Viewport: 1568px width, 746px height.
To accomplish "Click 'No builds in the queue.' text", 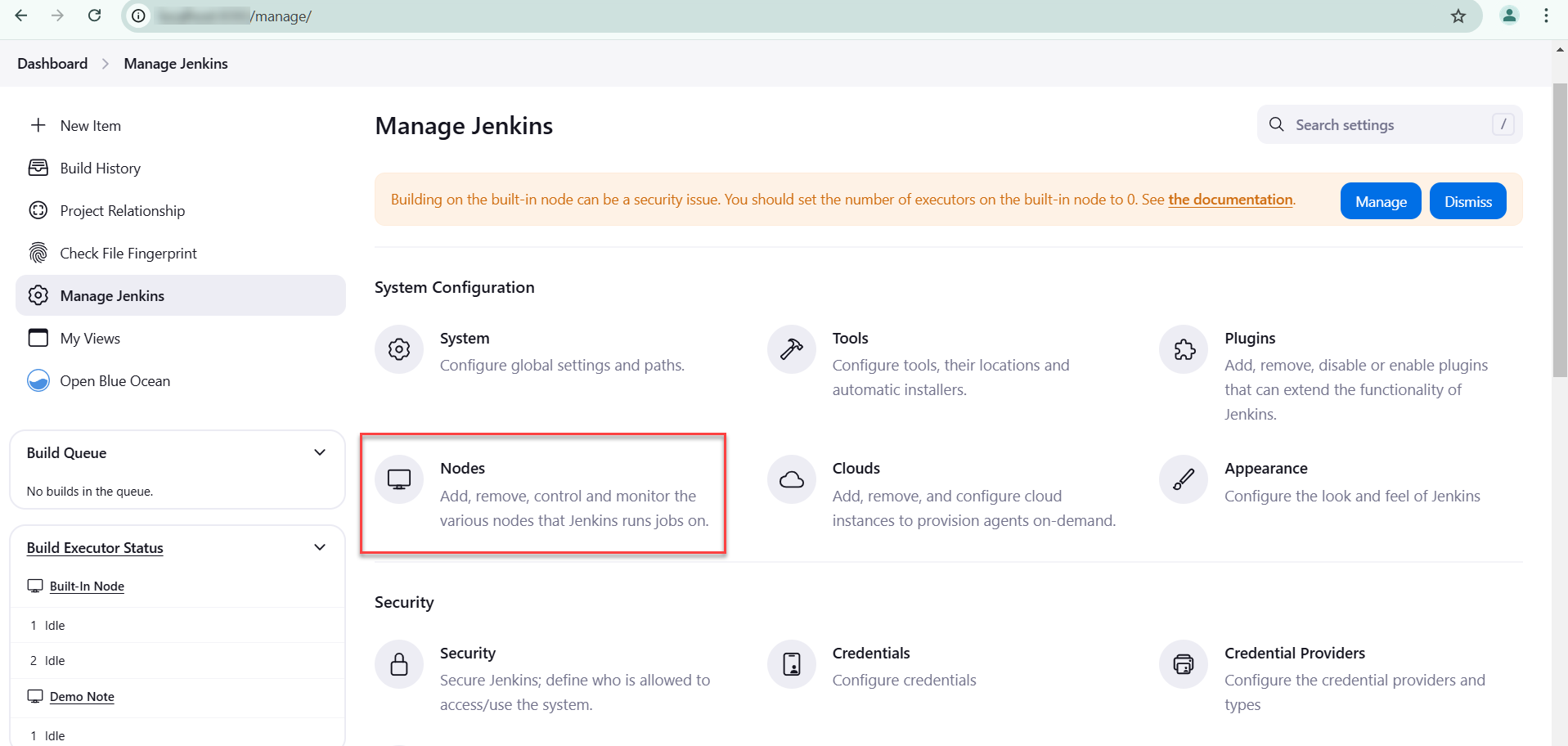I will pos(90,491).
